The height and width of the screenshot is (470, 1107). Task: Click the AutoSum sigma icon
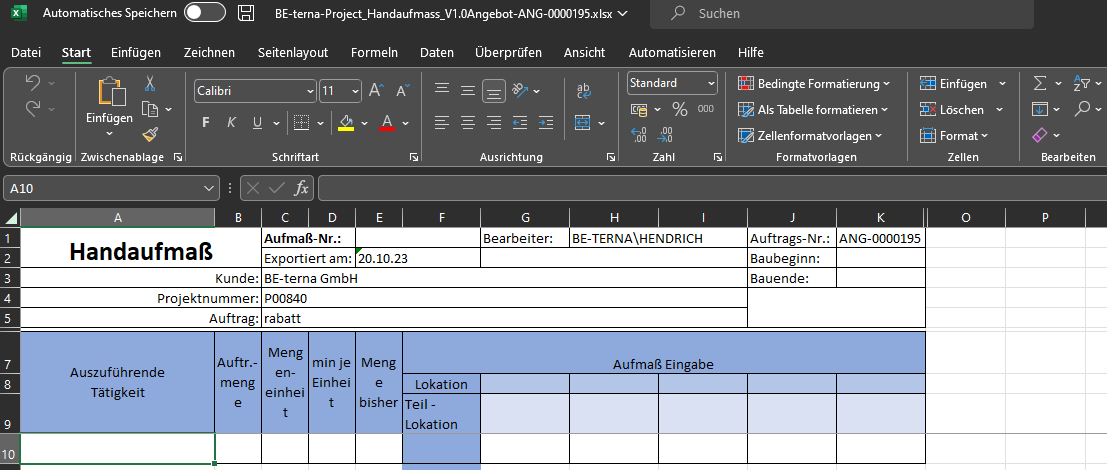(1040, 84)
